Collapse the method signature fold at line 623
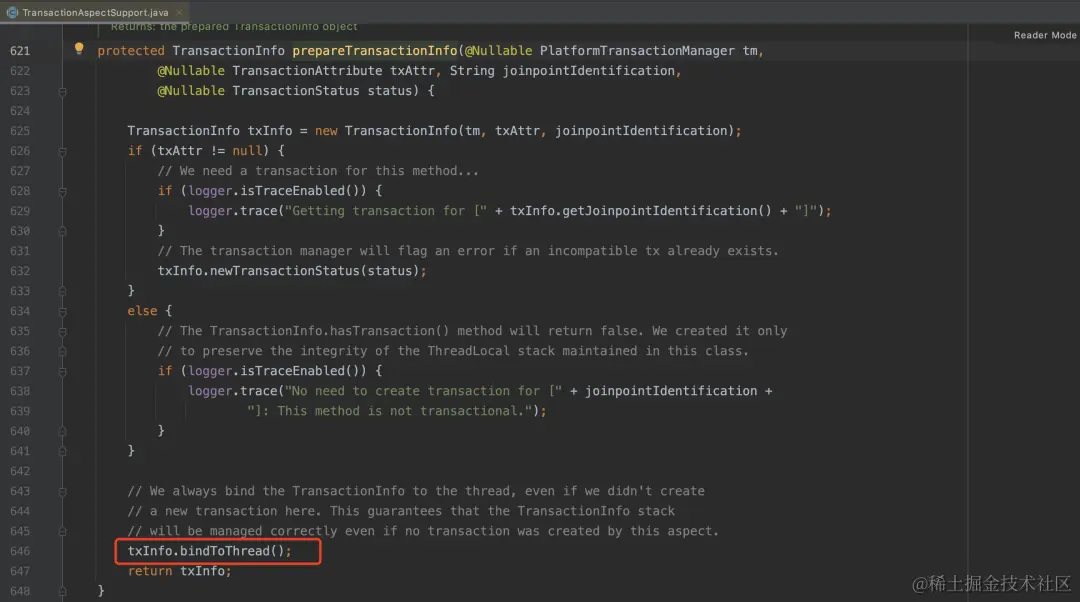 pyautogui.click(x=62, y=91)
